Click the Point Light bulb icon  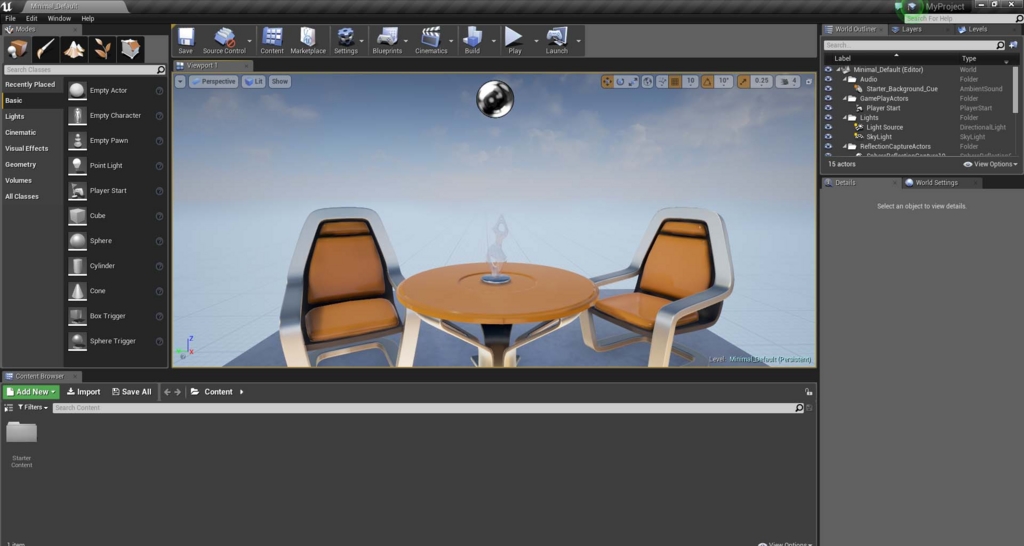(77, 166)
